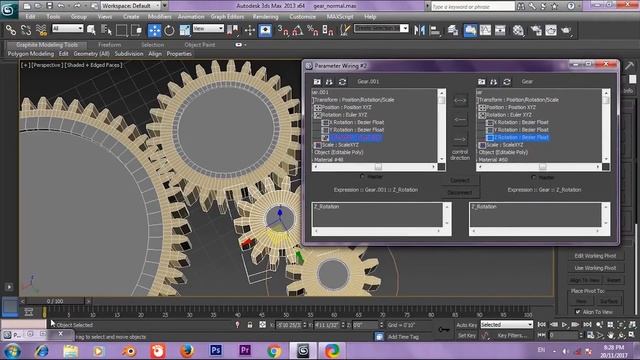Click the Connect button in Parameter Wiring
Viewport: 640px width, 360px height.
tap(460, 180)
